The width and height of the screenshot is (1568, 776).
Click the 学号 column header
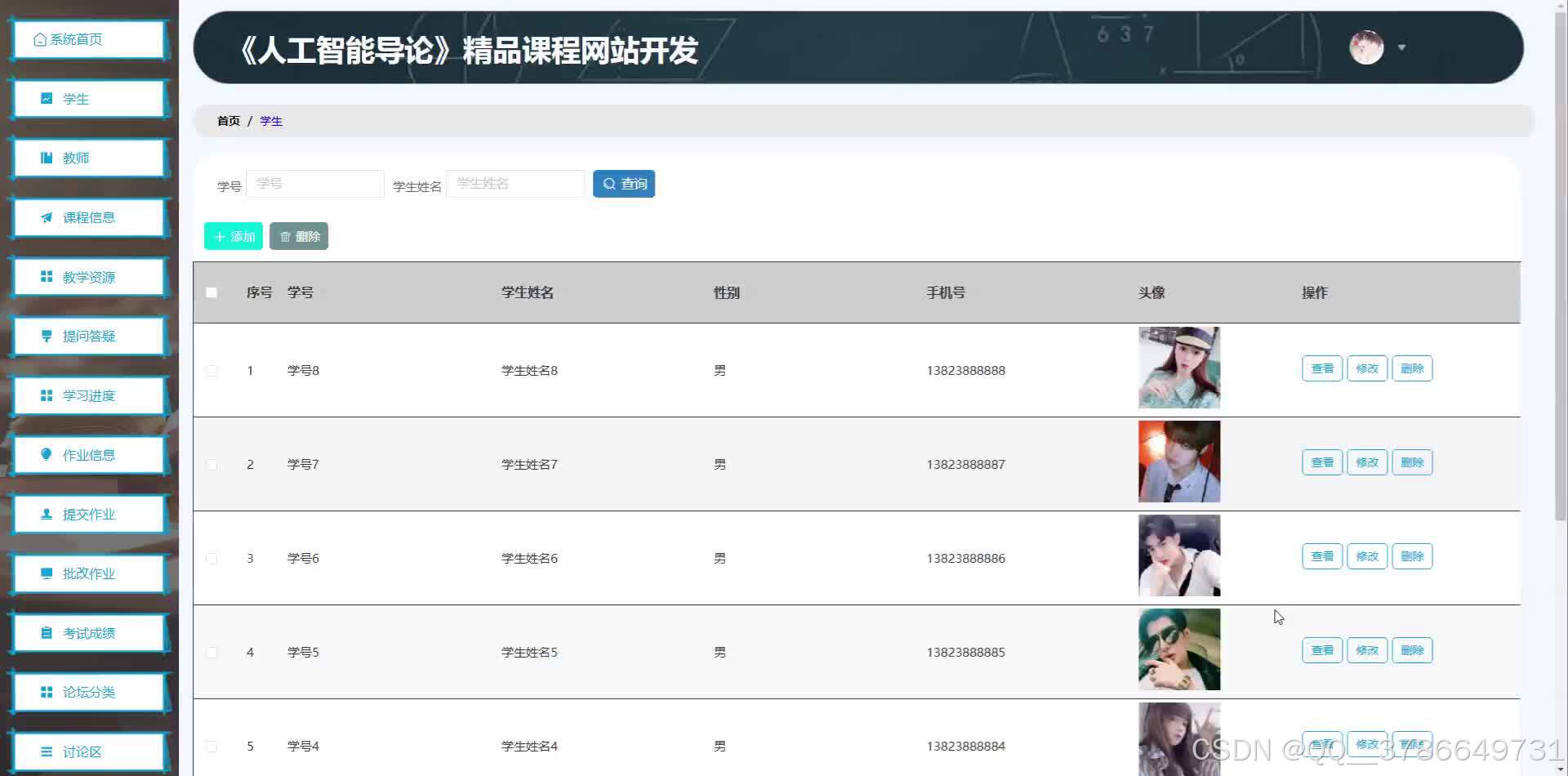click(301, 292)
